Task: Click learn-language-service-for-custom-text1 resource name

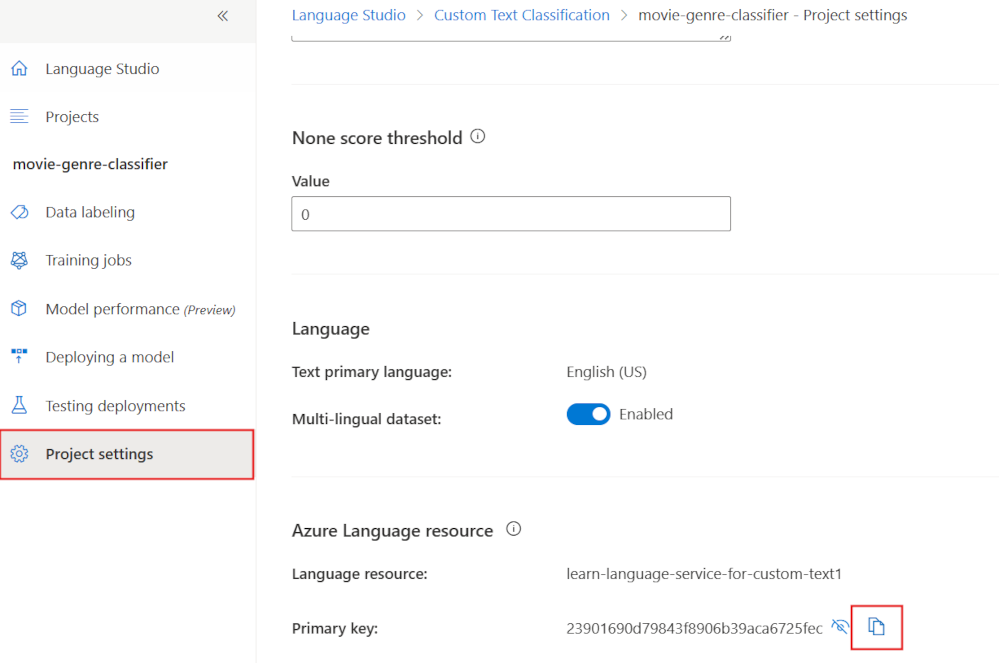Action: click(704, 574)
